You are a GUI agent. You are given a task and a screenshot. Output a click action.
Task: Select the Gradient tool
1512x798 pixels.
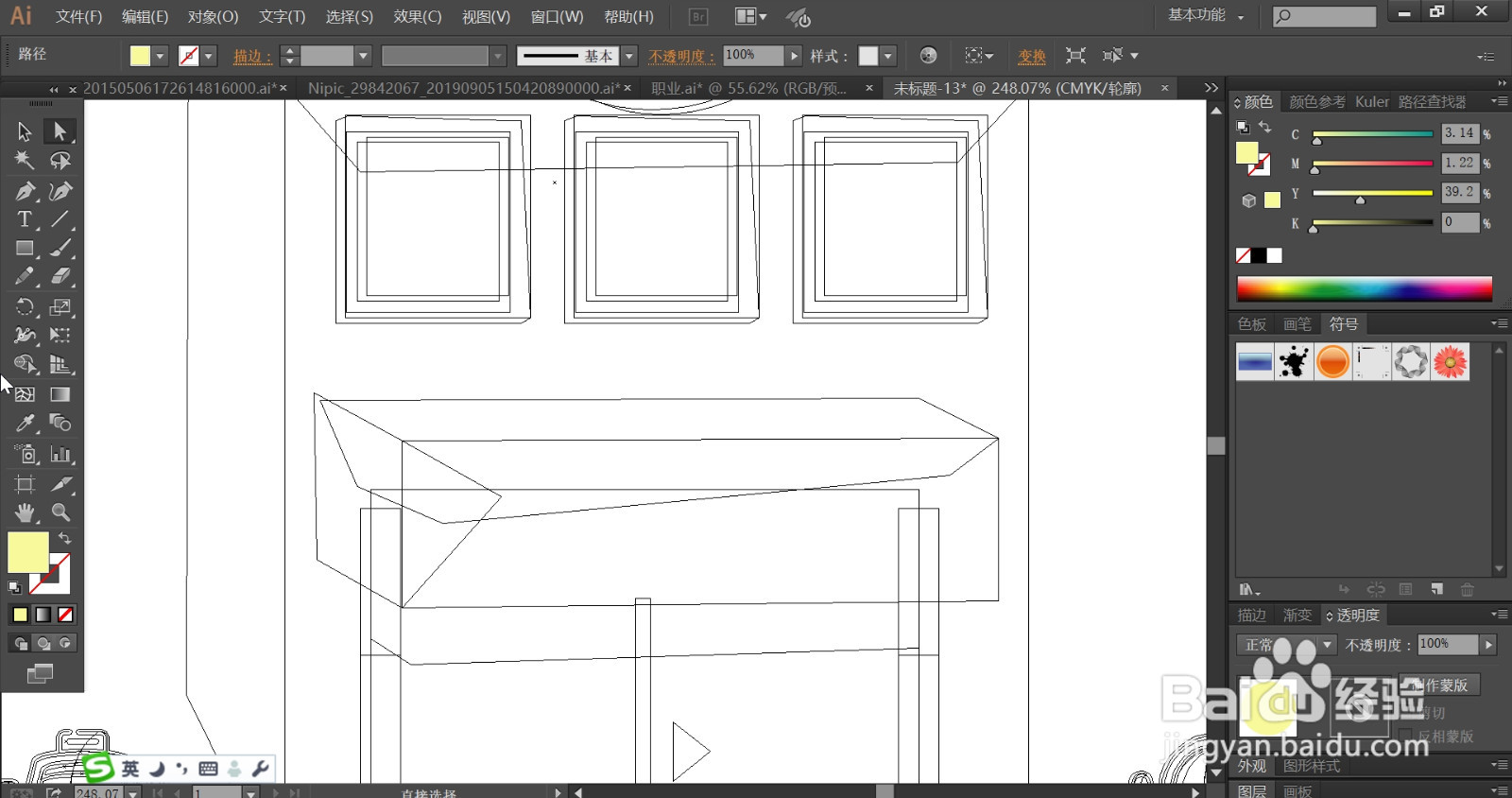click(60, 394)
